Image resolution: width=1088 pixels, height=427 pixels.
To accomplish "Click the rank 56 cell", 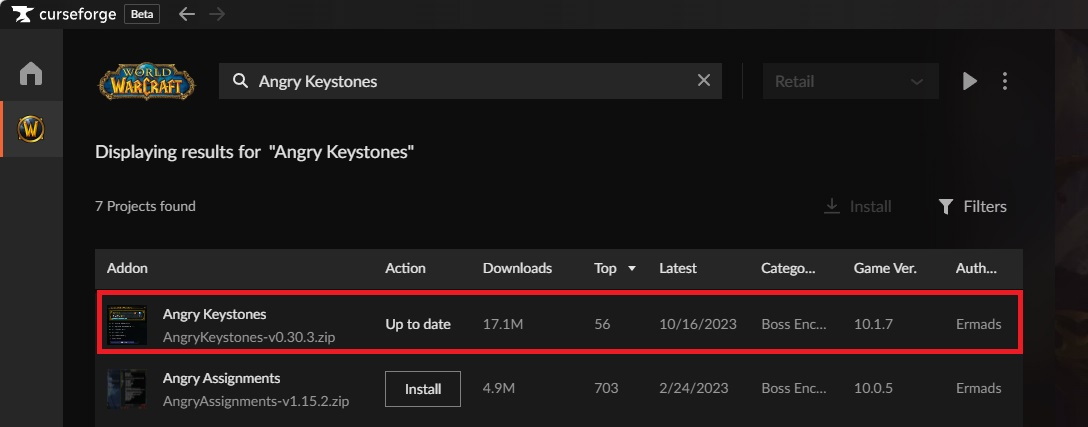I will click(x=602, y=324).
